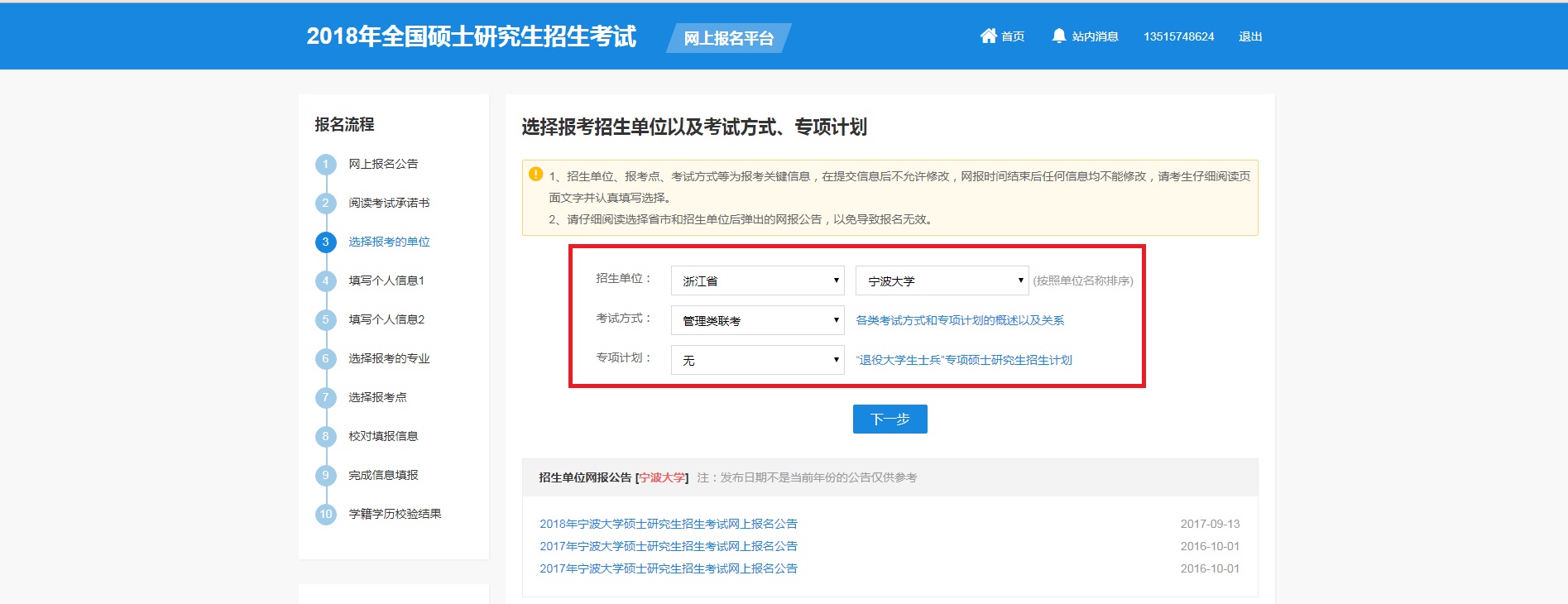Click the 选择报考的单位 step label
The height and width of the screenshot is (604, 1568).
[x=389, y=242]
